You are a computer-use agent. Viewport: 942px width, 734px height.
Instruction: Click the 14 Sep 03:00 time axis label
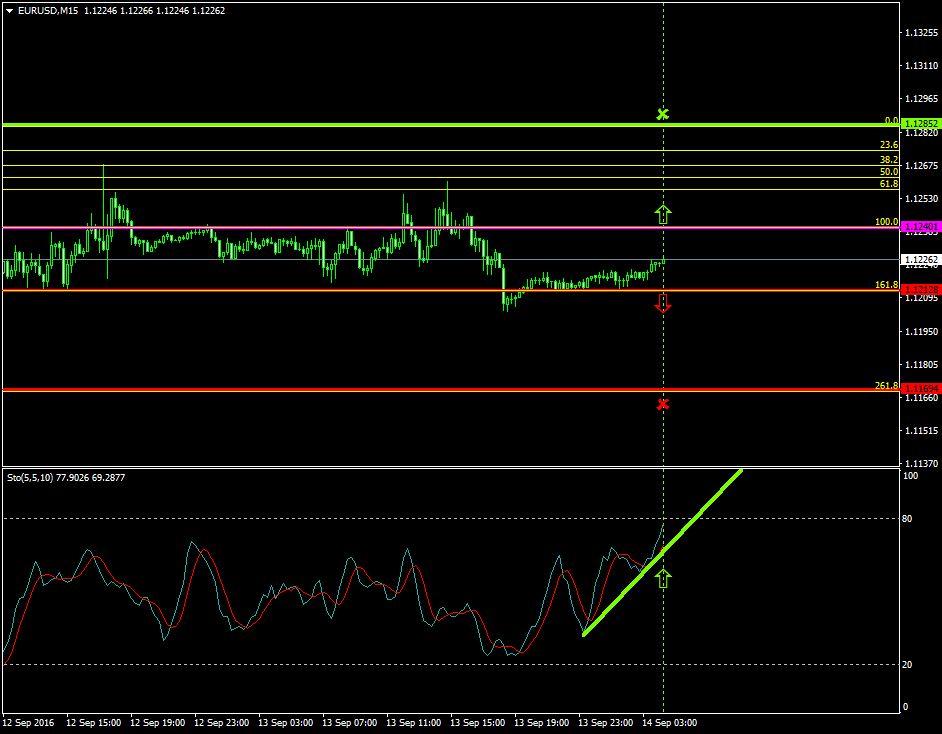(672, 722)
